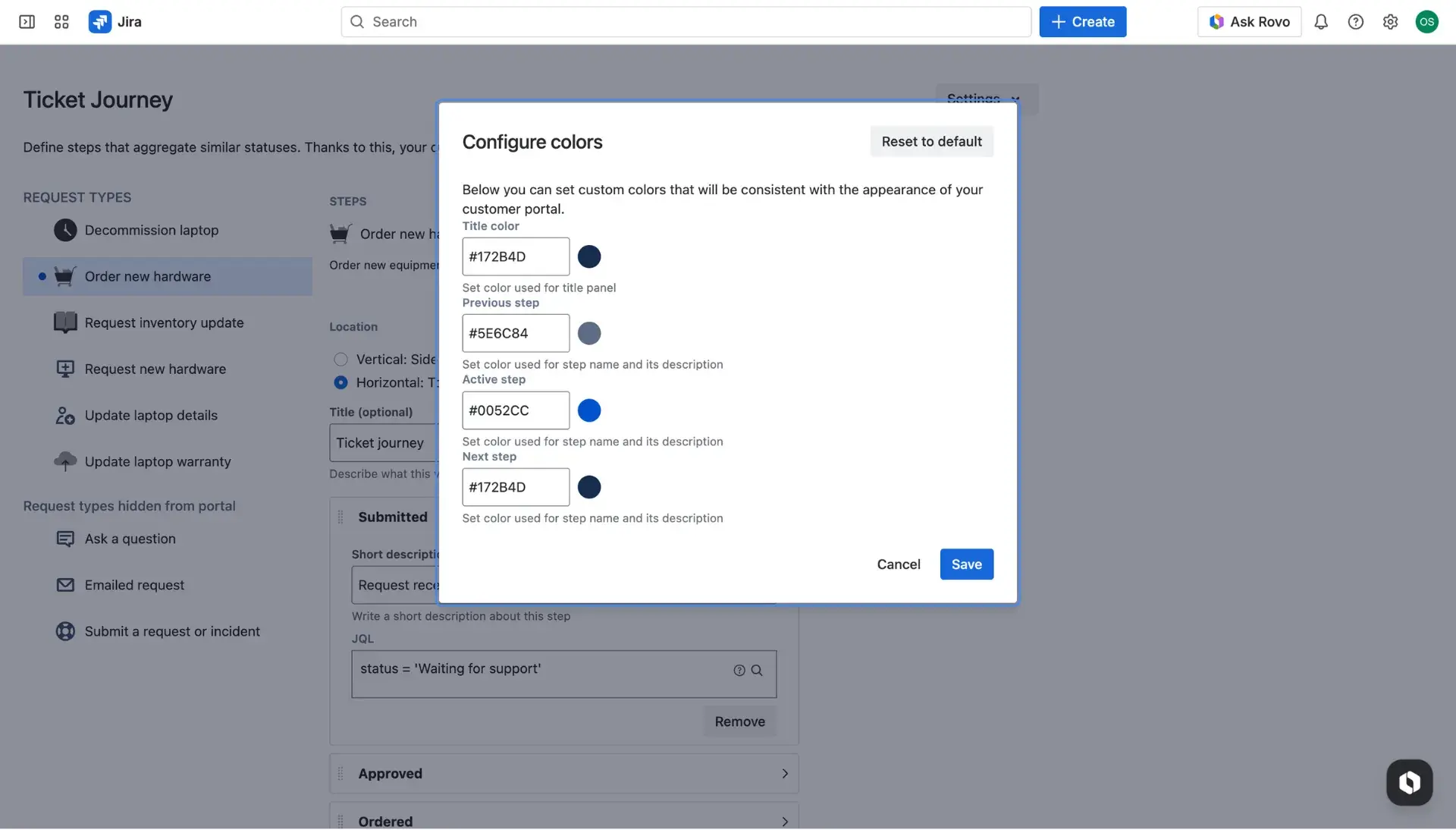Select the Horizontal layout option
This screenshot has height=830, width=1456.
click(341, 382)
